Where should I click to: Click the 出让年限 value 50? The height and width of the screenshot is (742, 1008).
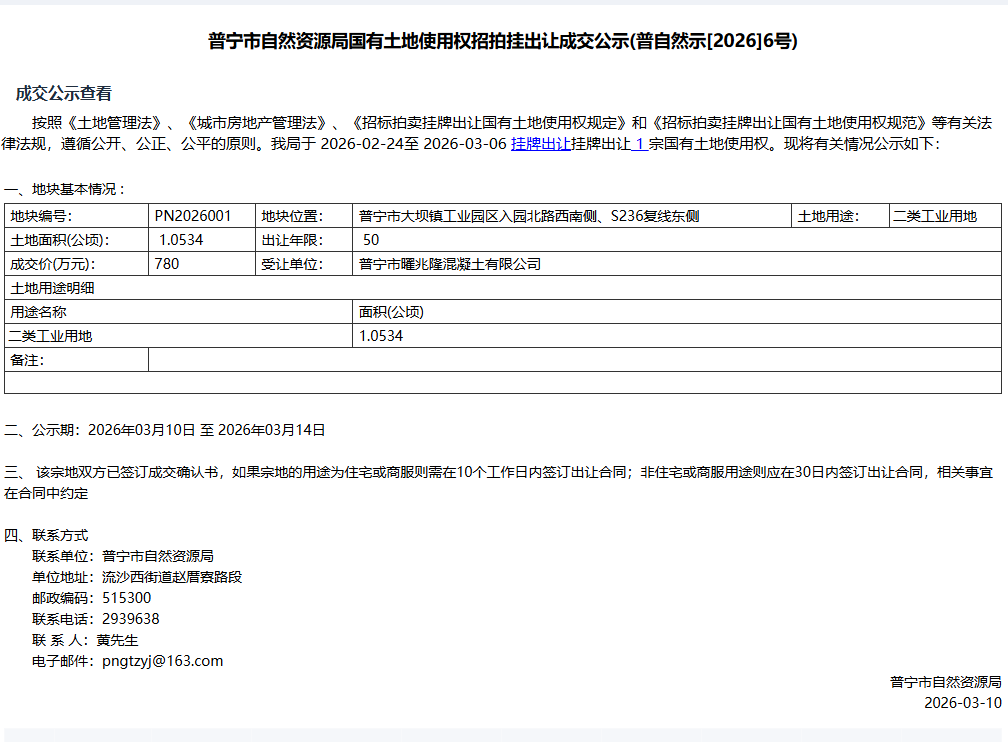coord(371,240)
